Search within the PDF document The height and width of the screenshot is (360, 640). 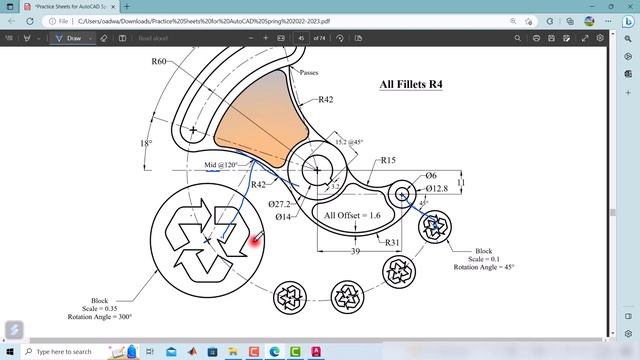[x=518, y=38]
